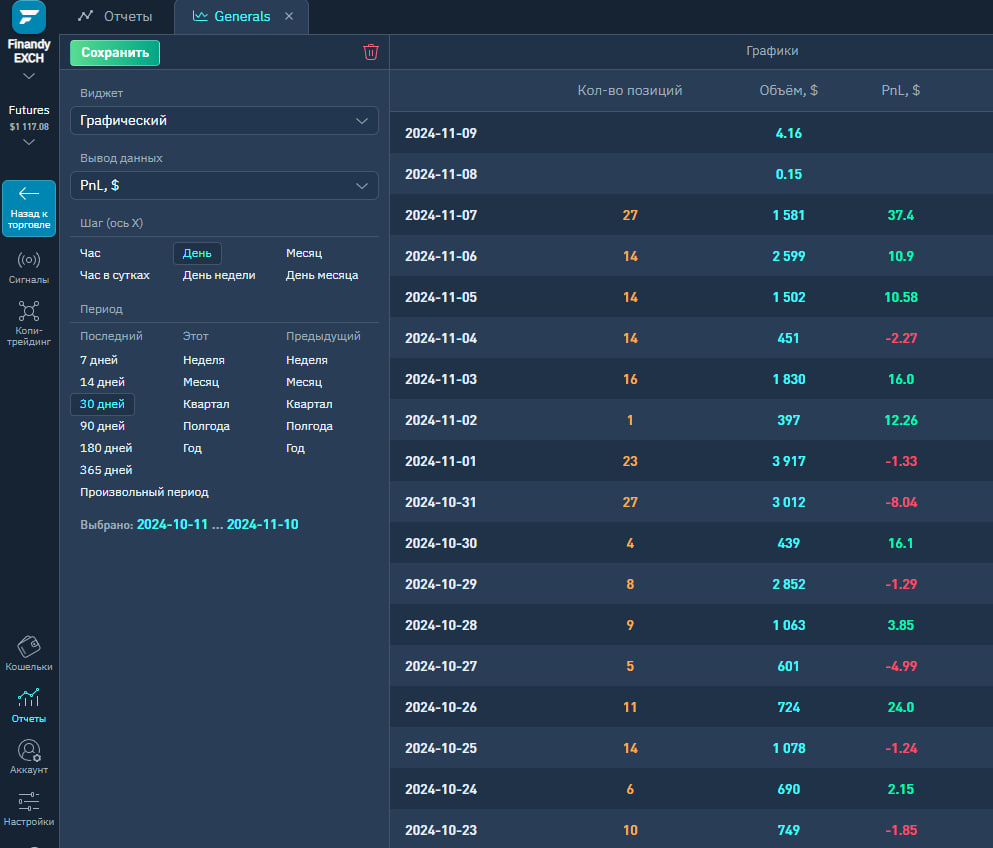This screenshot has height=848, width=993.
Task: Click the PnL, $ column header
Action: coord(901,91)
